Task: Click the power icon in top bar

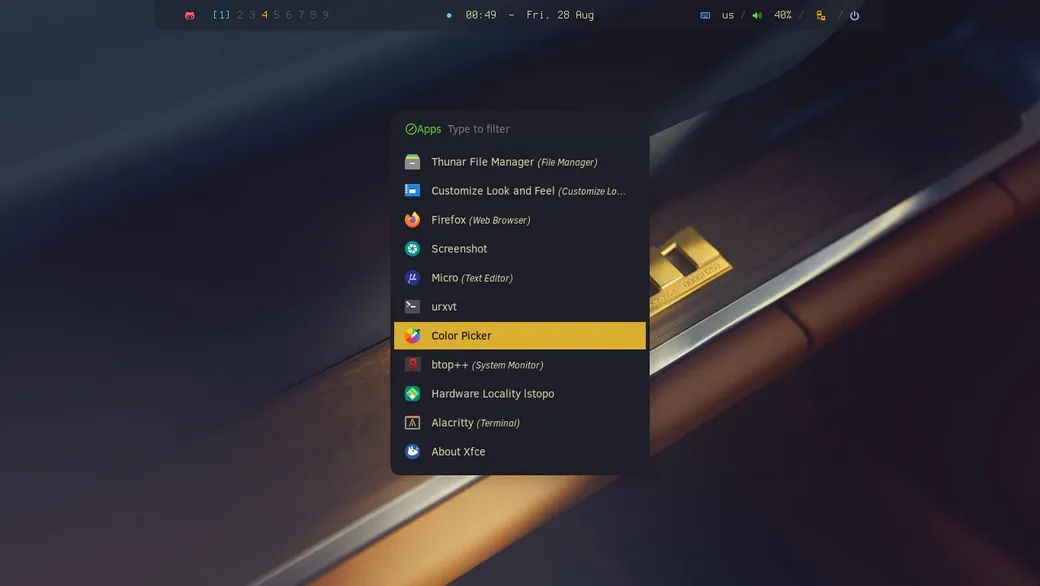Action: (x=854, y=15)
